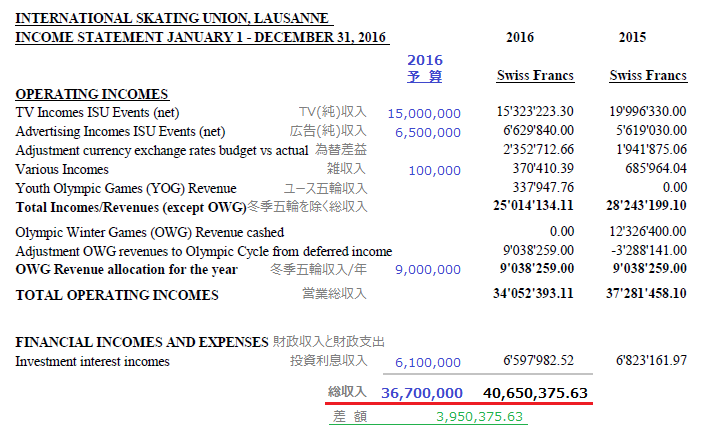Select the 2016 value 6'629'840.00

[x=539, y=130]
